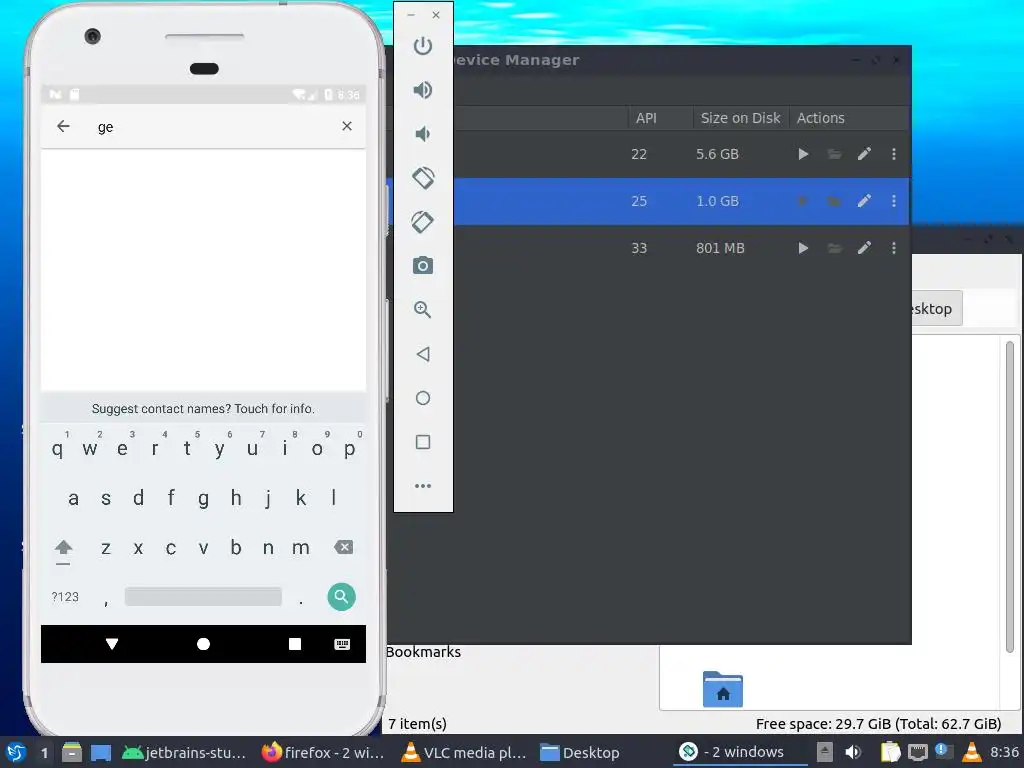Click the emulator power button
The height and width of the screenshot is (768, 1024).
pos(423,46)
